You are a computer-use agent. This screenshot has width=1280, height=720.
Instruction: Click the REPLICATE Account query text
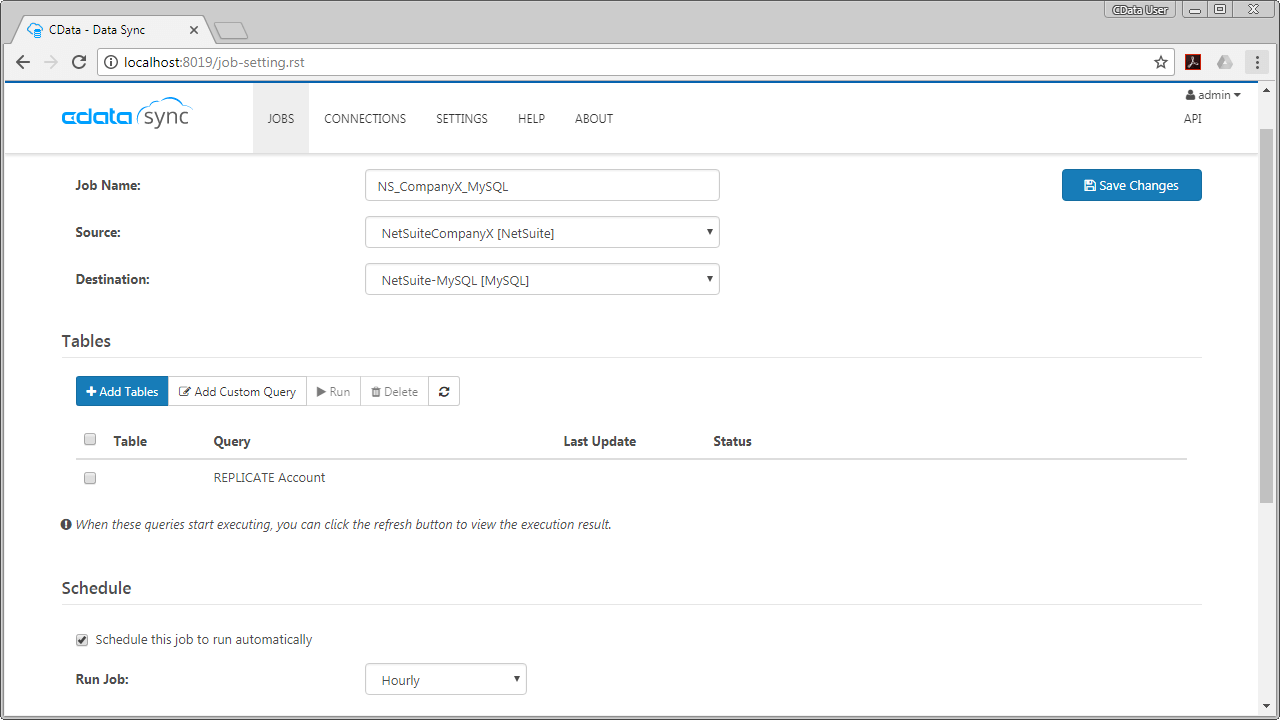pyautogui.click(x=270, y=478)
